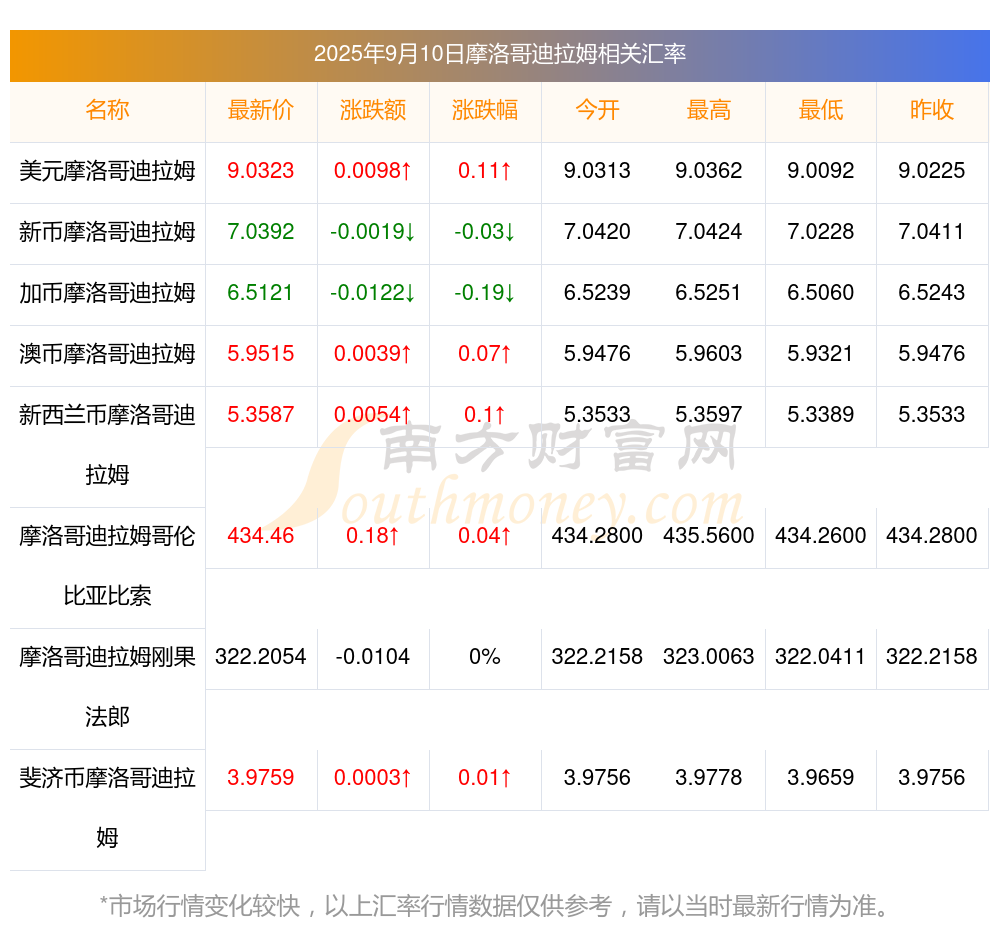Click change percent 0.07↑

(485, 353)
